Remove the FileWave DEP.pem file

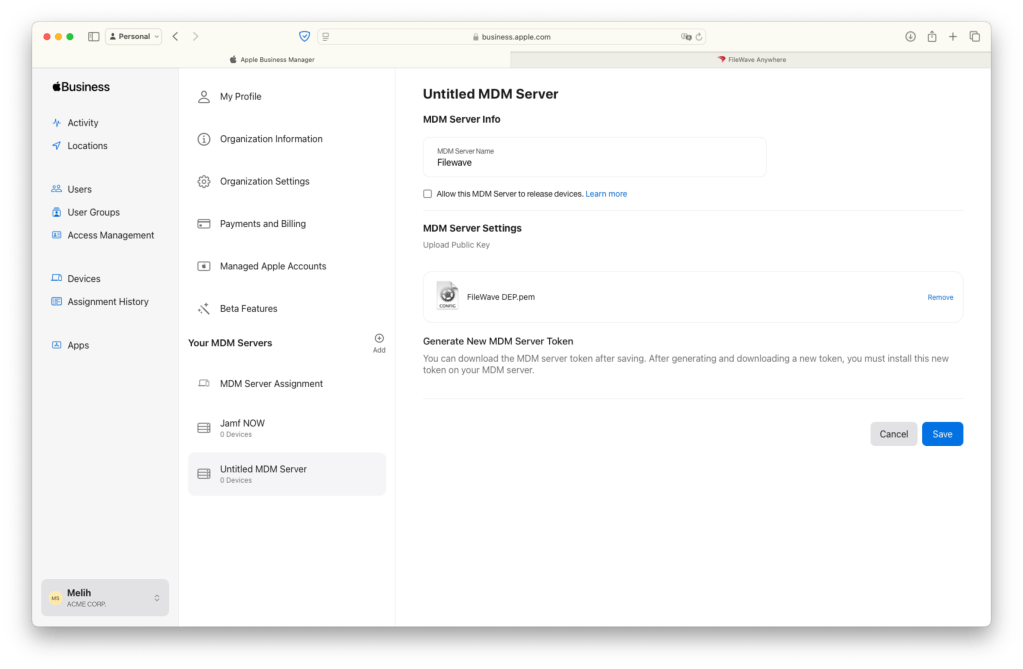[x=939, y=297]
